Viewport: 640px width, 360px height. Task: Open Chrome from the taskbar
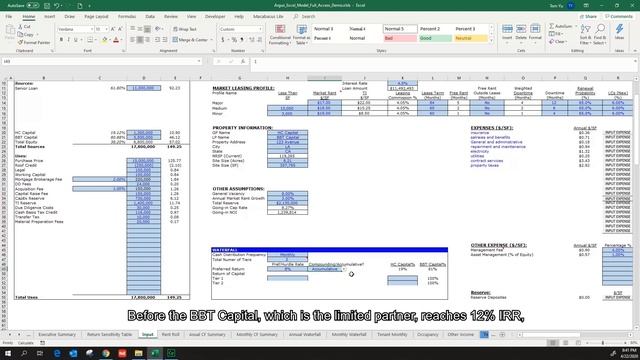[x=106, y=353]
